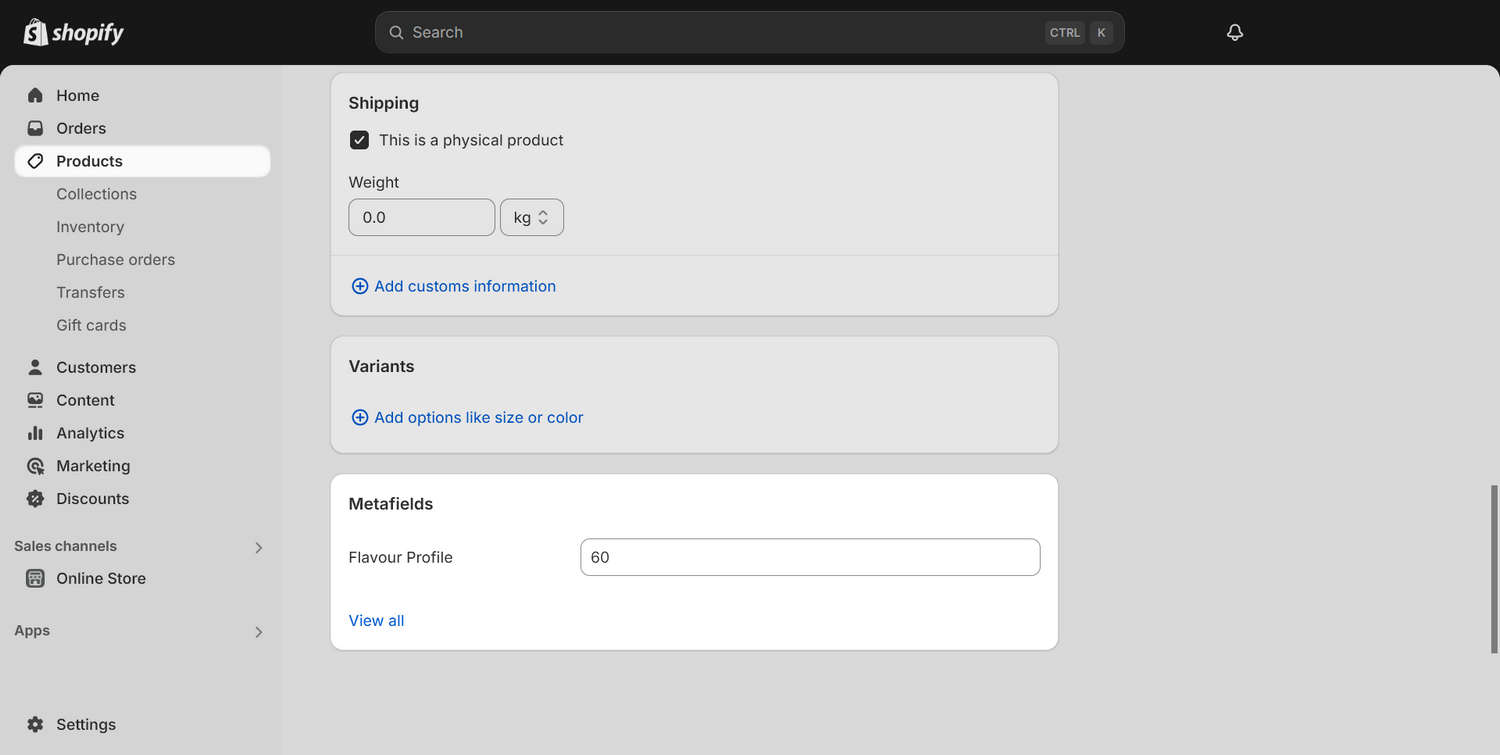Click the Variants heading
The image size is (1500, 755).
click(x=381, y=366)
